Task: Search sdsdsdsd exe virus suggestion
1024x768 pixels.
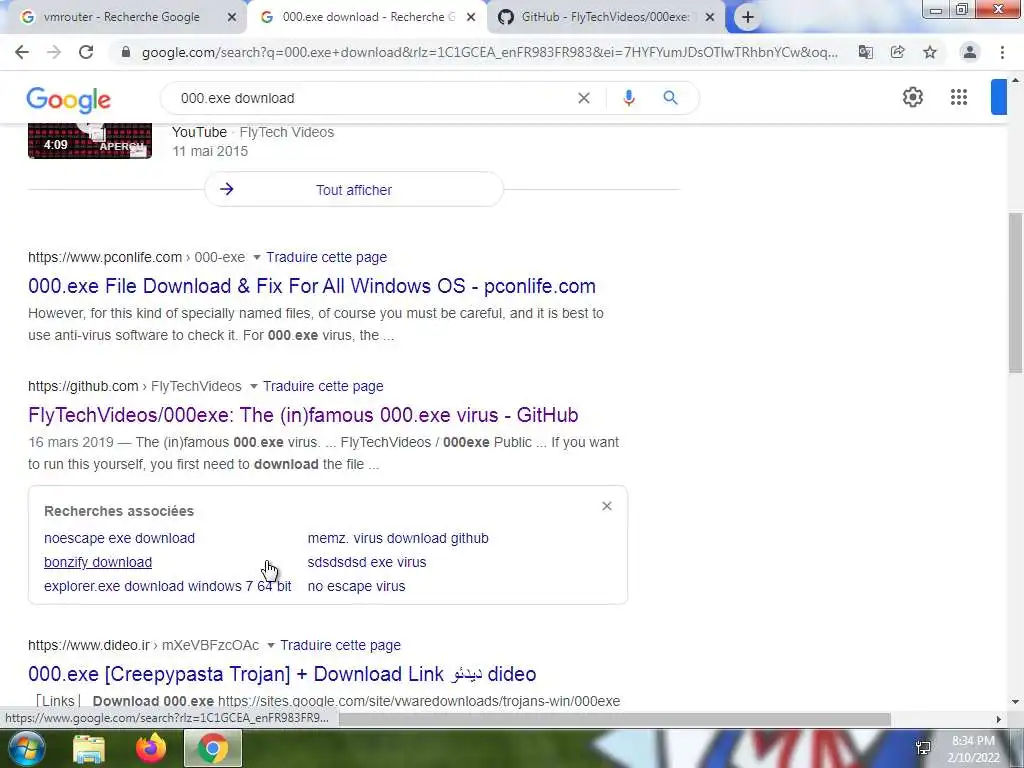Action: [367, 562]
